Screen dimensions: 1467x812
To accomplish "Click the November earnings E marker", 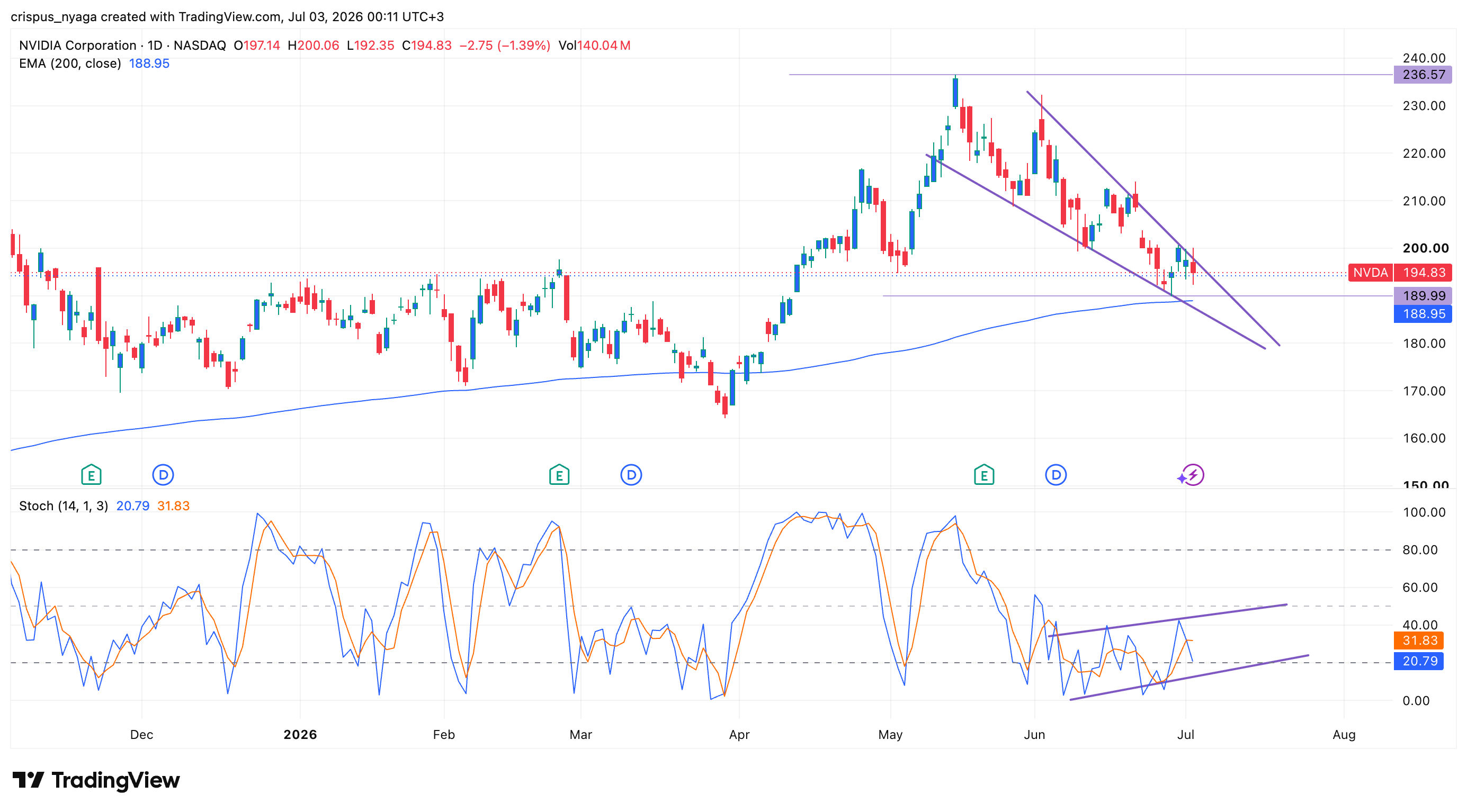I will (91, 475).
